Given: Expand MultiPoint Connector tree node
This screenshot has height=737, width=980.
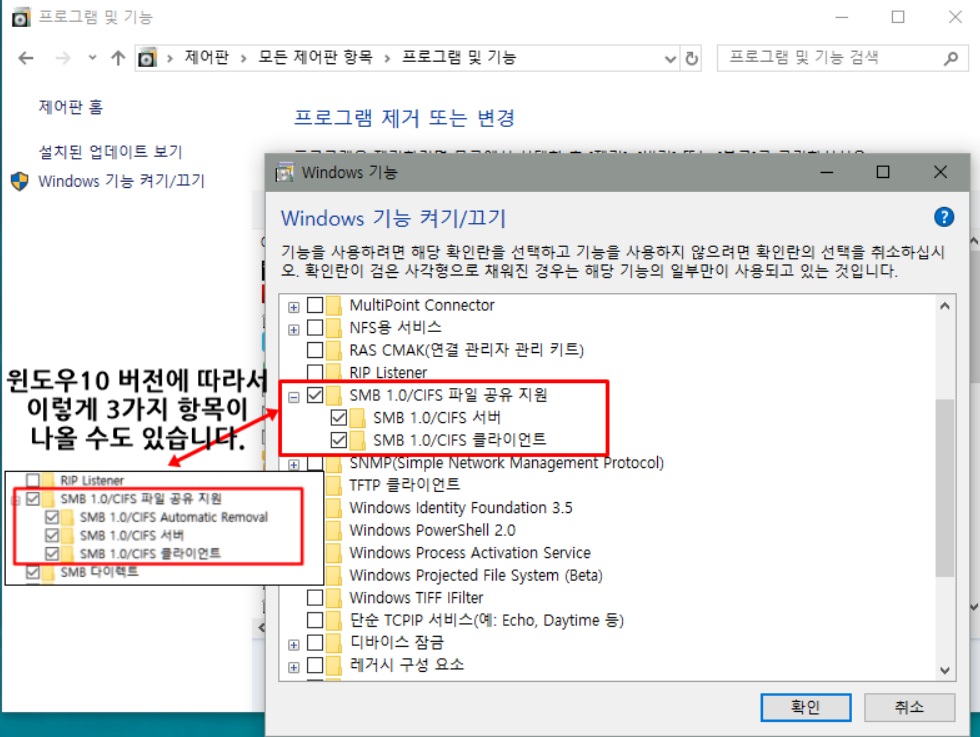Looking at the screenshot, I should tap(294, 307).
